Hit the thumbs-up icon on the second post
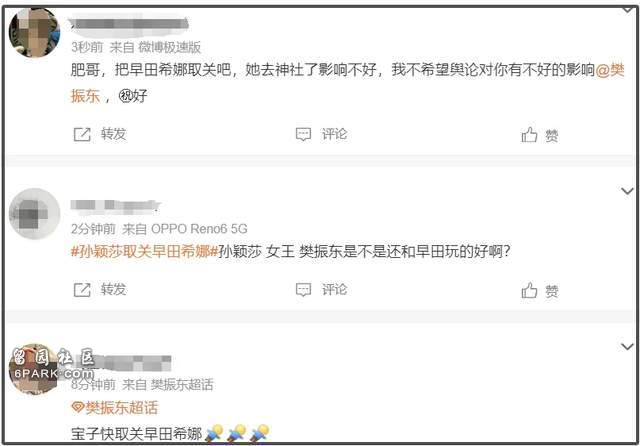Screen dimensions: 640x446 pos(529,290)
